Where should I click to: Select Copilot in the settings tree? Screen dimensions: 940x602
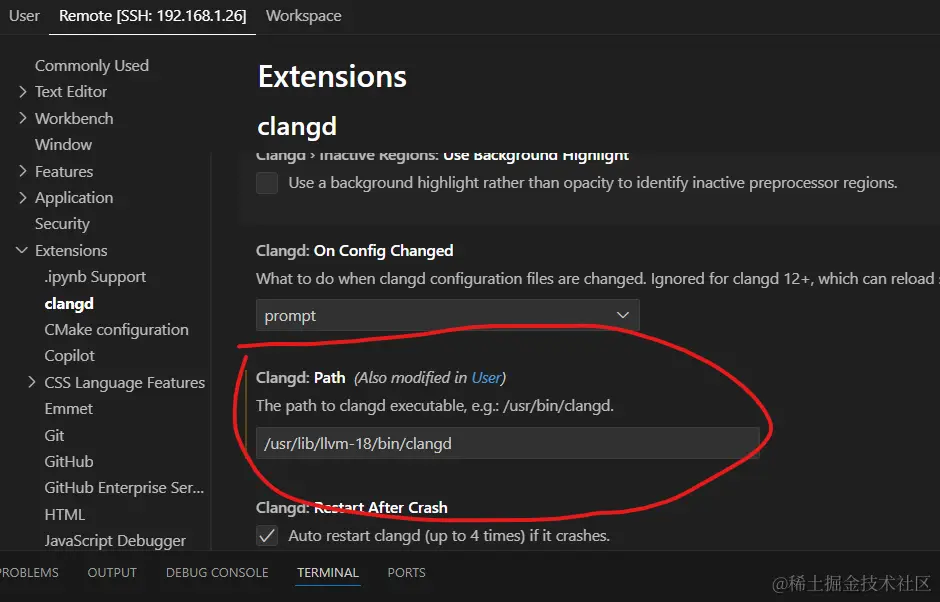coord(70,356)
